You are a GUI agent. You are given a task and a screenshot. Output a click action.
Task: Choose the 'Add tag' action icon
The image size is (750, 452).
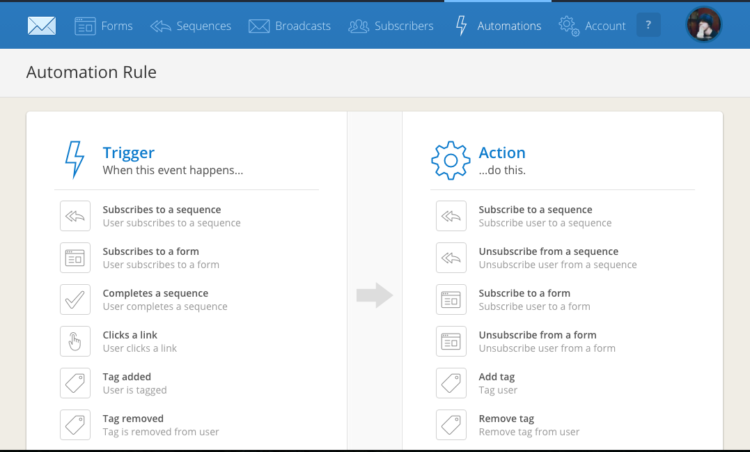(451, 383)
